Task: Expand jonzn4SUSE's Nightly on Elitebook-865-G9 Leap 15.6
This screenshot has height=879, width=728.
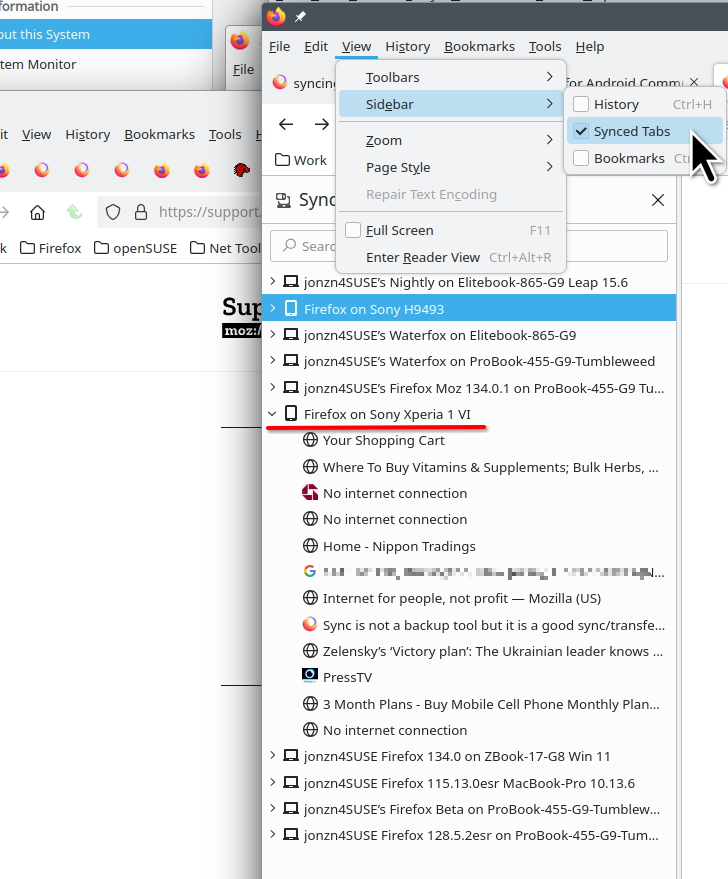Action: click(272, 281)
